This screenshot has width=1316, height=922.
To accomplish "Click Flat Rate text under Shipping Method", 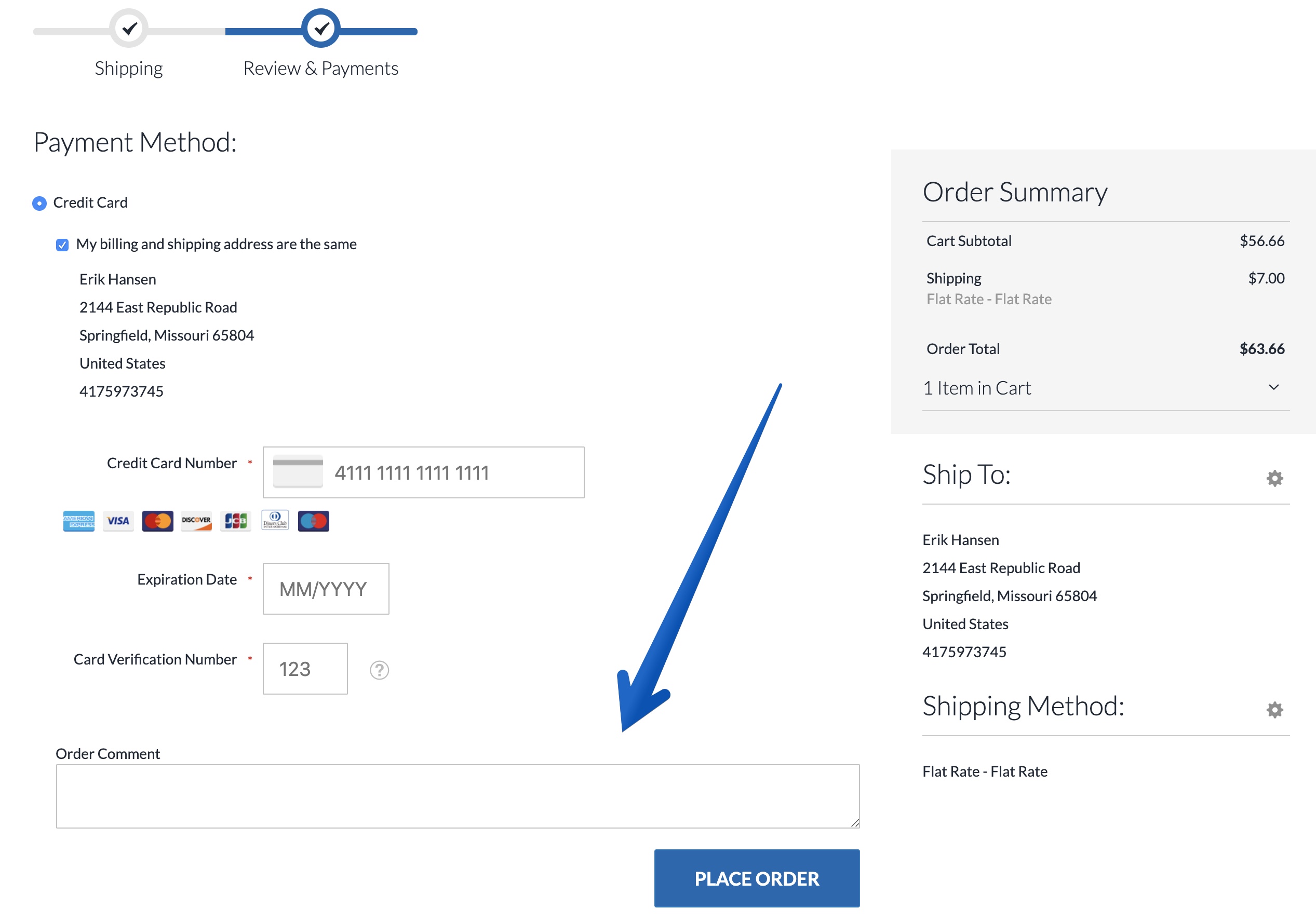I will coord(985,771).
